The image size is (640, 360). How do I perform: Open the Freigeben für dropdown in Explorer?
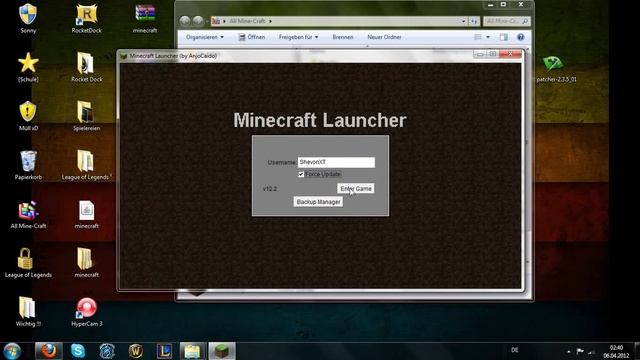(298, 37)
